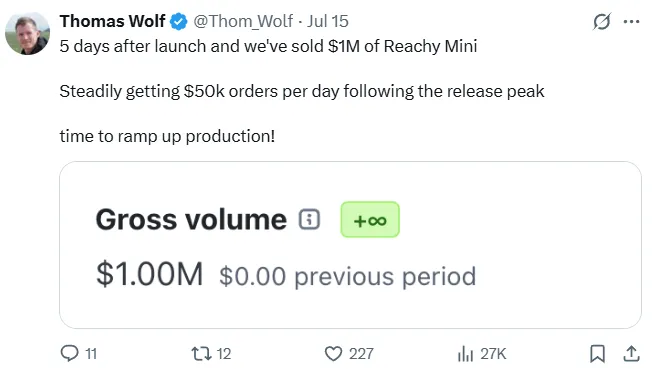Click the 27K views count
Image resolution: width=655 pixels, height=369 pixels.
tap(493, 354)
